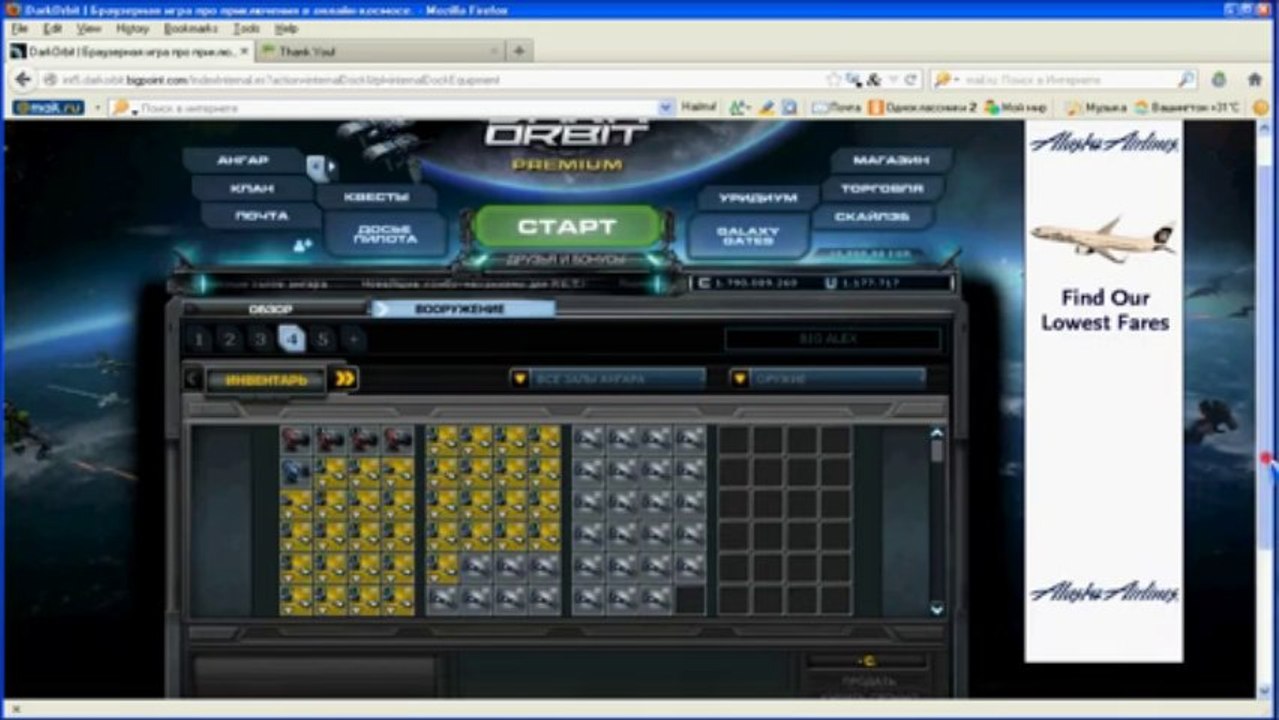The height and width of the screenshot is (720, 1279).
Task: Select hangar slot 2
Action: (229, 339)
